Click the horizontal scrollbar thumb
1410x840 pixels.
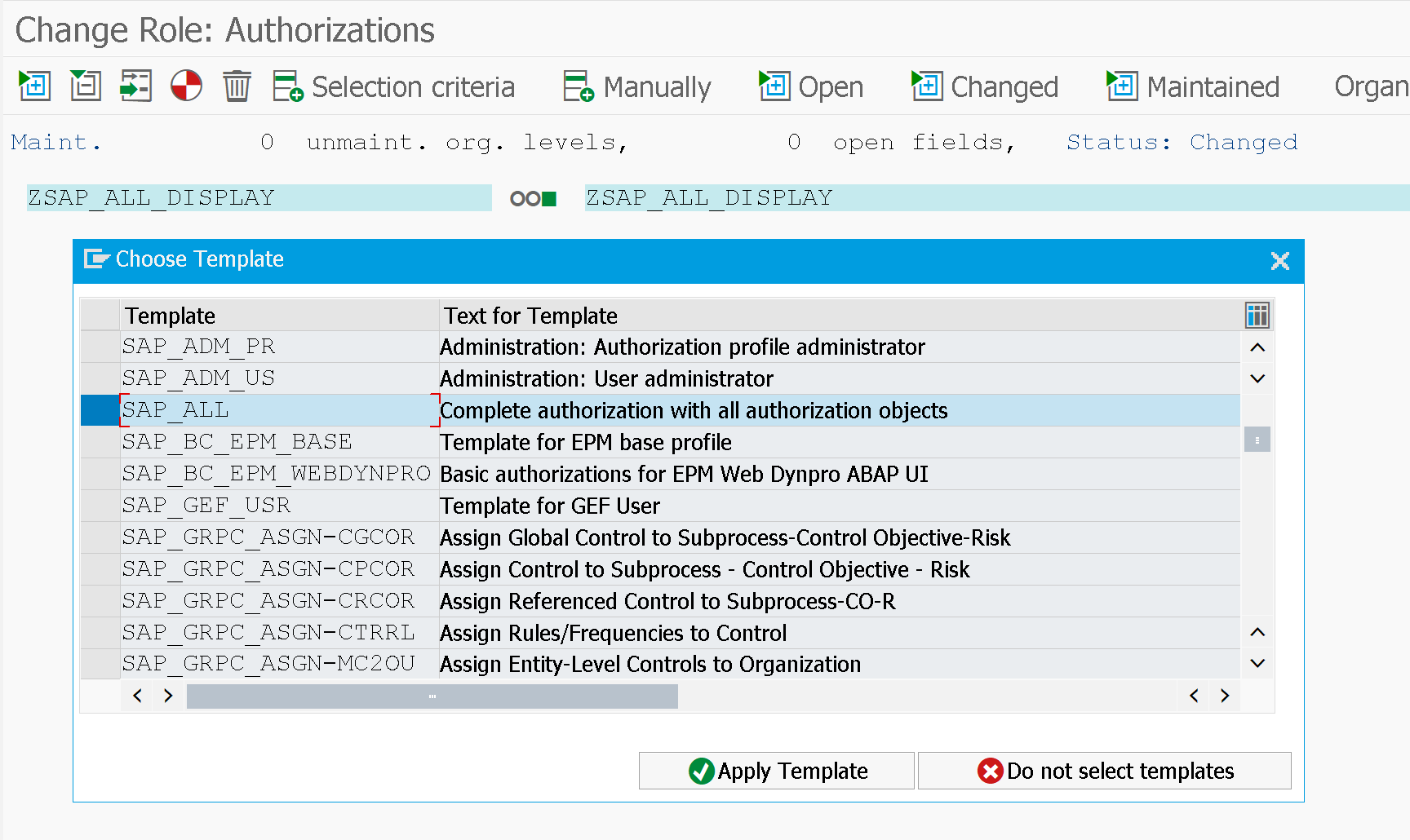432,696
